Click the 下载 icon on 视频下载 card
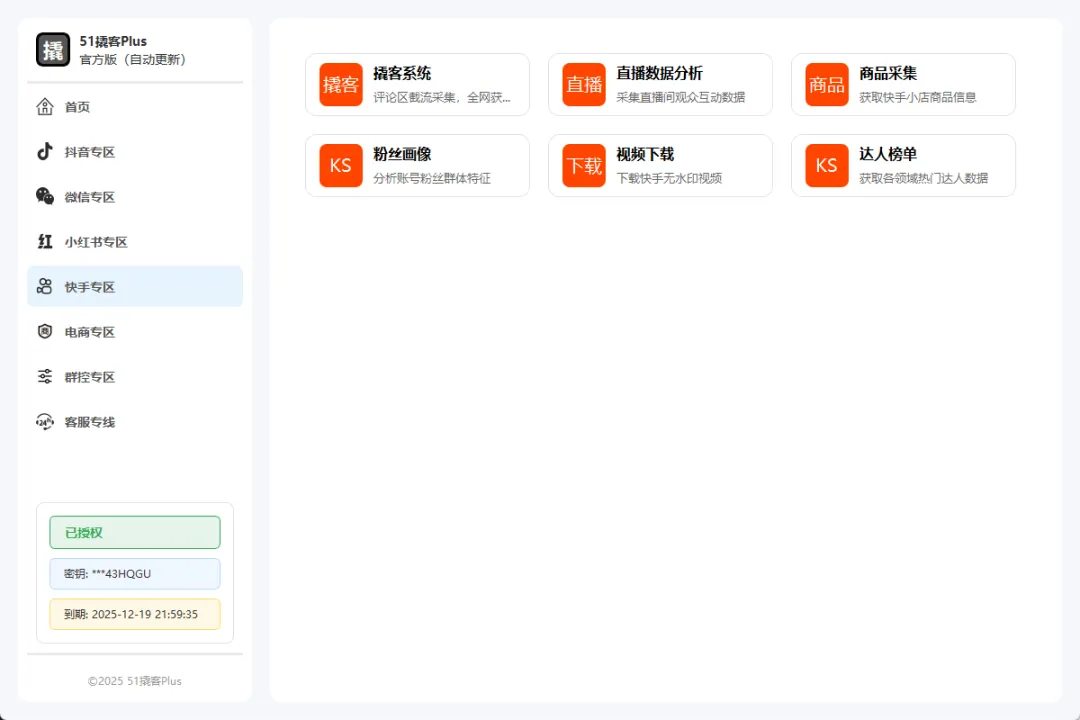This screenshot has width=1080, height=720. click(584, 166)
